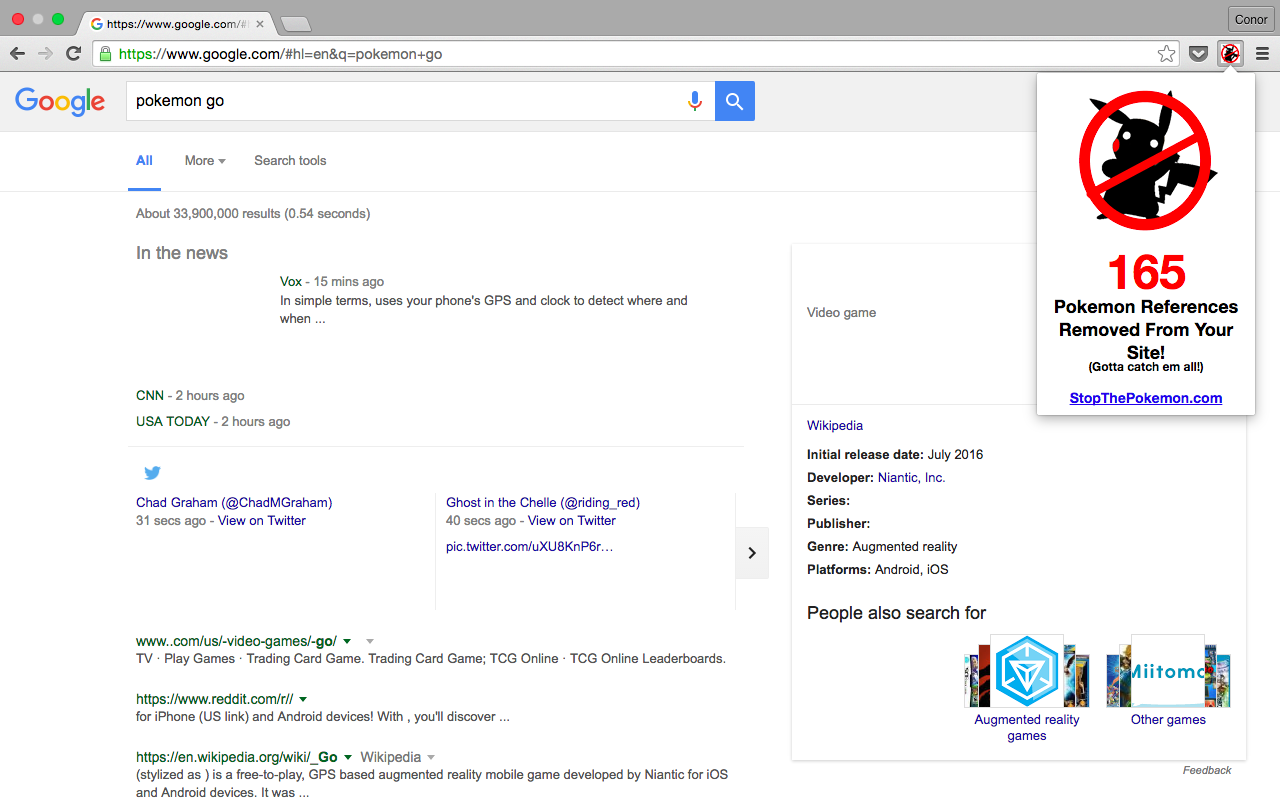Open the pic.twitter.com link
This screenshot has width=1280, height=800.
[x=529, y=546]
